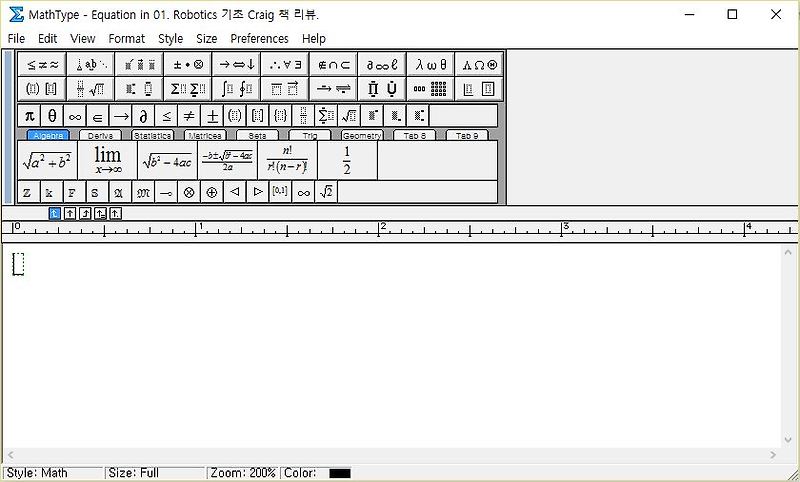
Task: Open the boxes templates palette
Action: coord(479,89)
